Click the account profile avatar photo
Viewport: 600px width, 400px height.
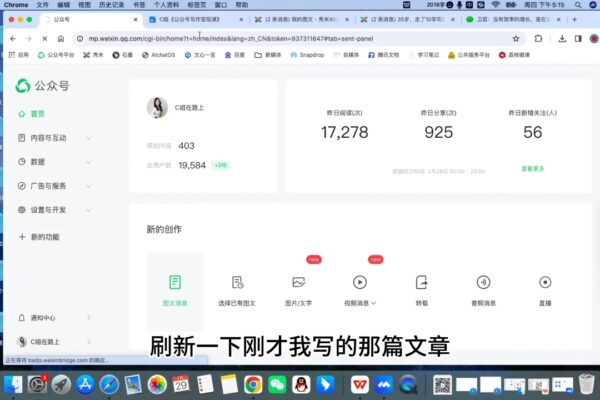[157, 108]
